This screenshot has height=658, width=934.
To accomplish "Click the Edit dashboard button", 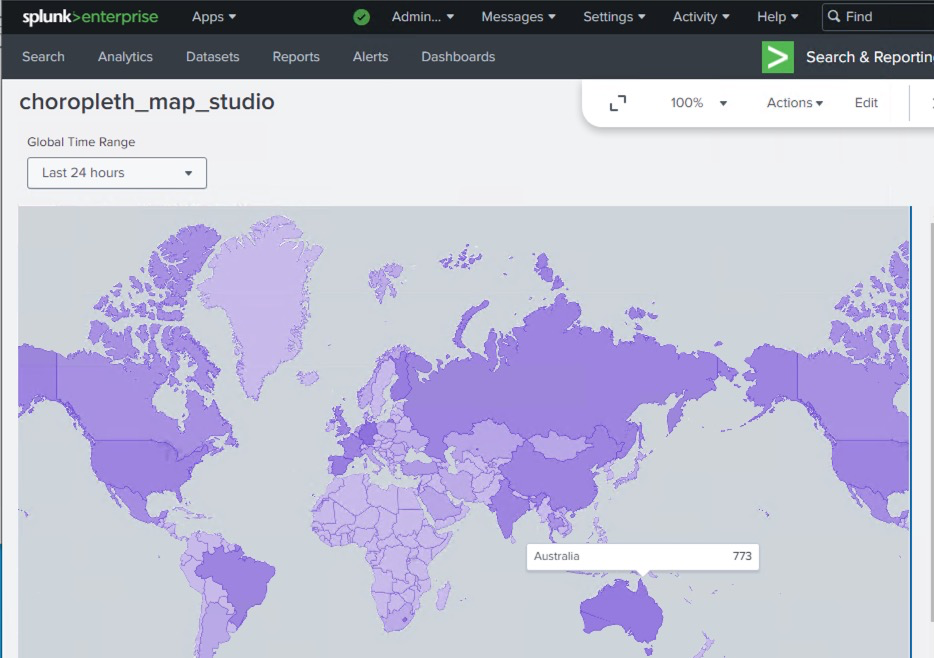I will point(866,103).
